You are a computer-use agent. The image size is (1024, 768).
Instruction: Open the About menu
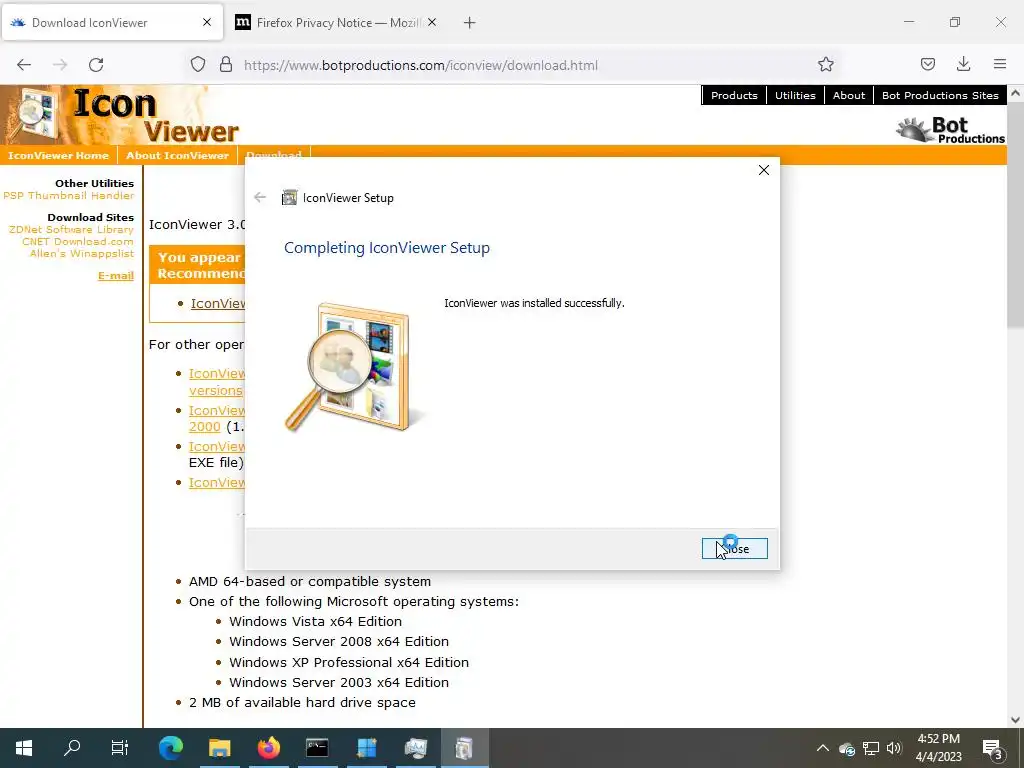coord(848,95)
